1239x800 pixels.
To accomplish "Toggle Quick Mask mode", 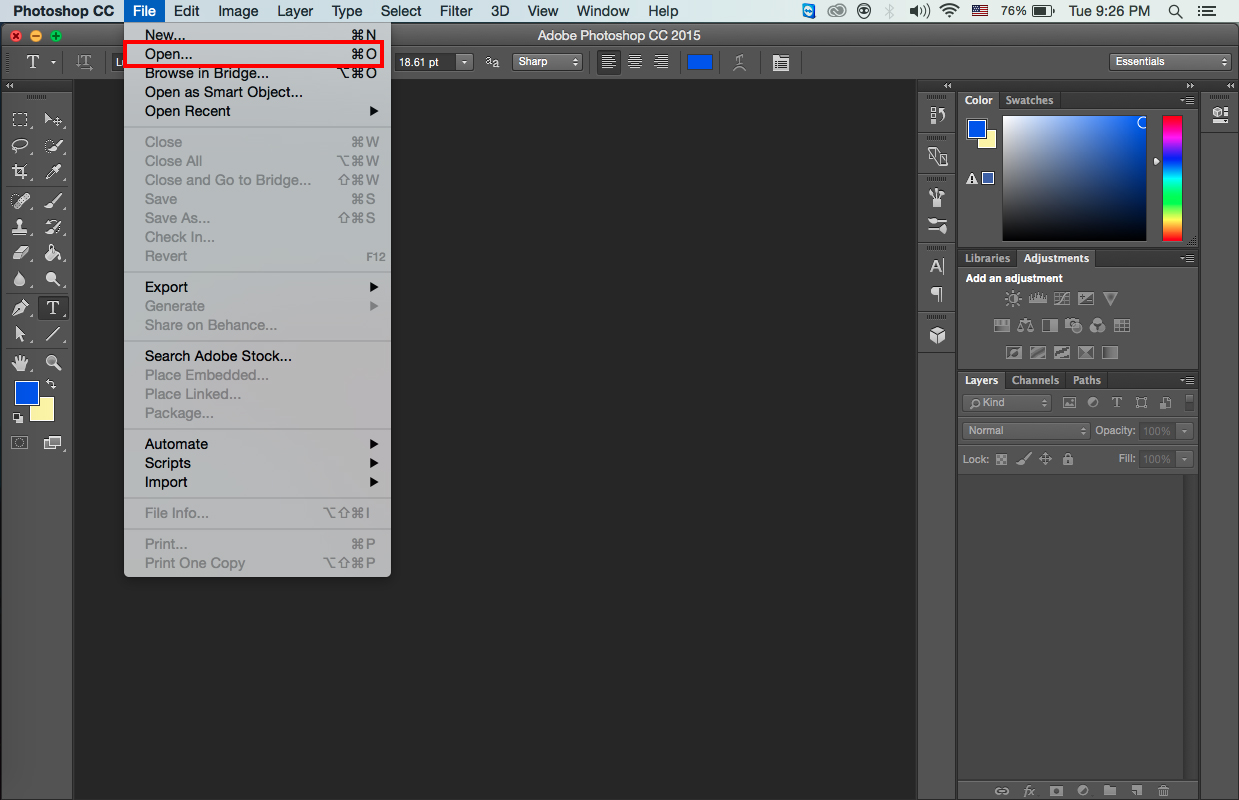I will click(20, 442).
